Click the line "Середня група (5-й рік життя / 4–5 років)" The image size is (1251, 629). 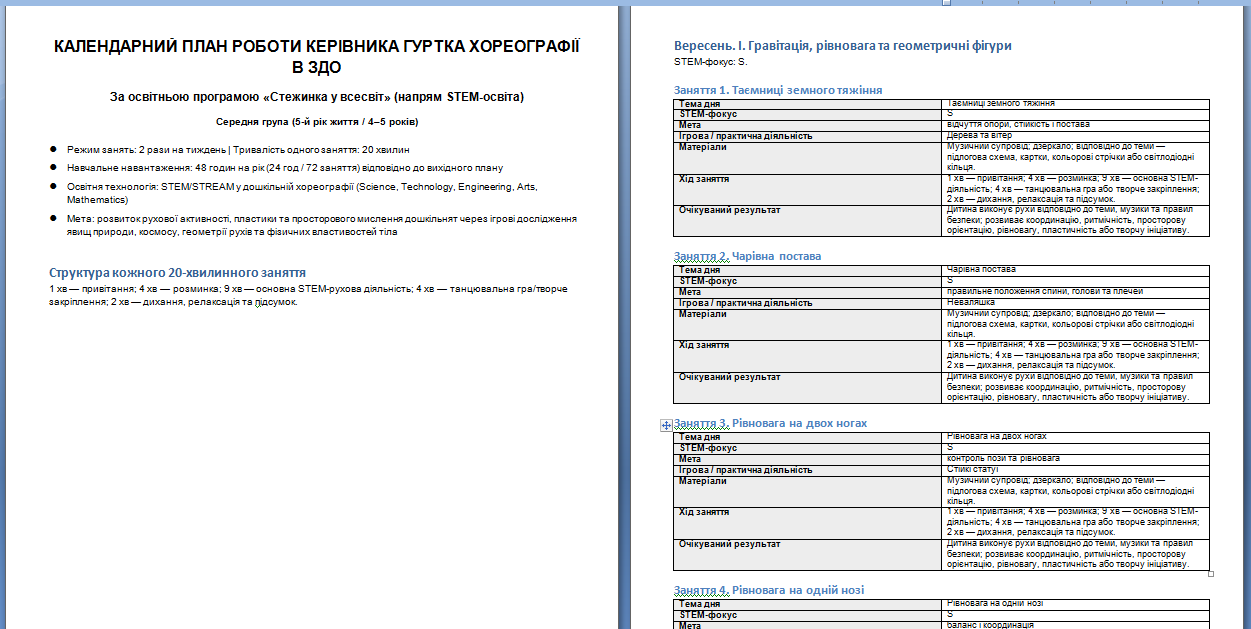[317, 122]
